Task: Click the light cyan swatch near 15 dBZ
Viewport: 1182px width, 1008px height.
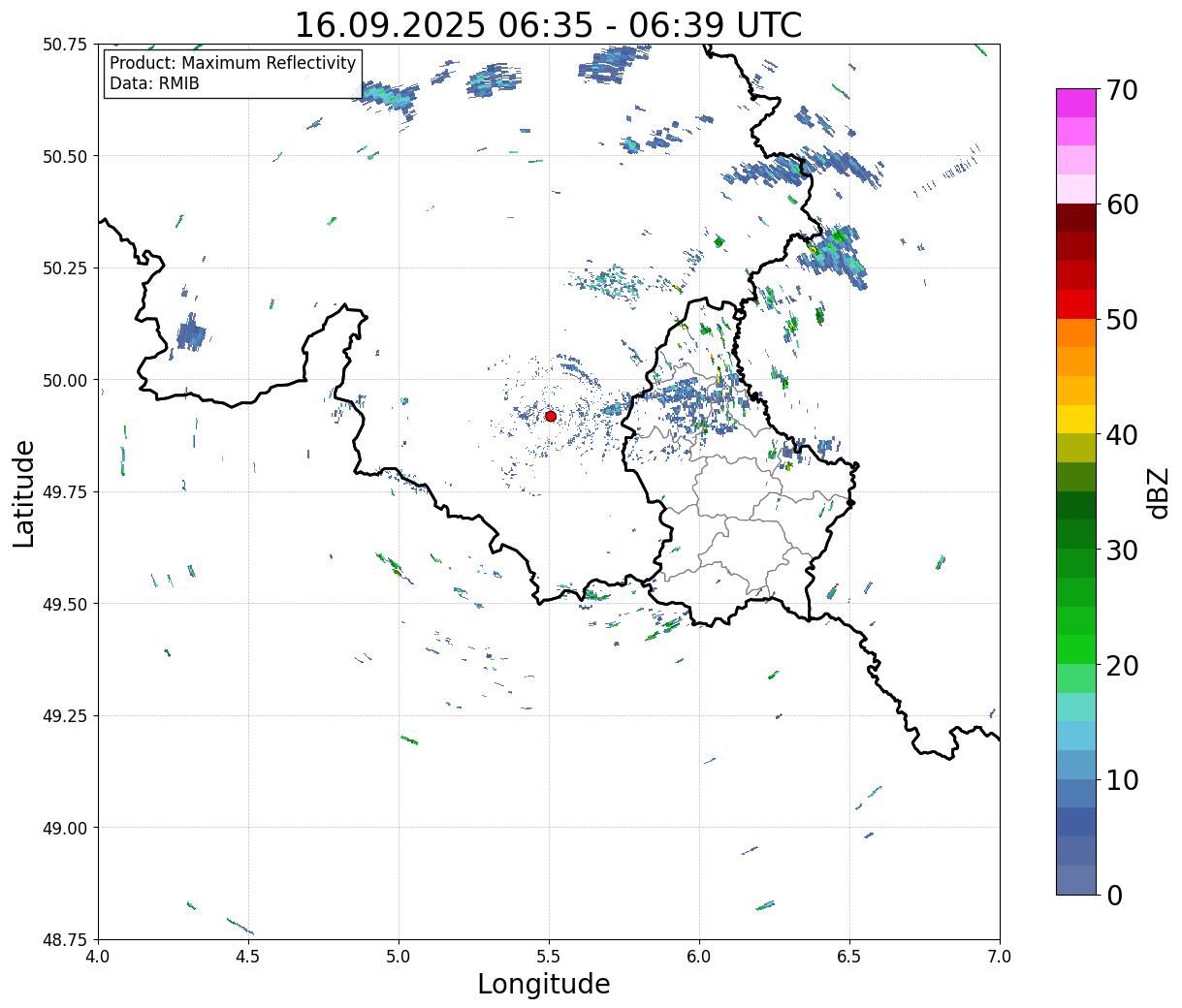Action: click(1076, 707)
